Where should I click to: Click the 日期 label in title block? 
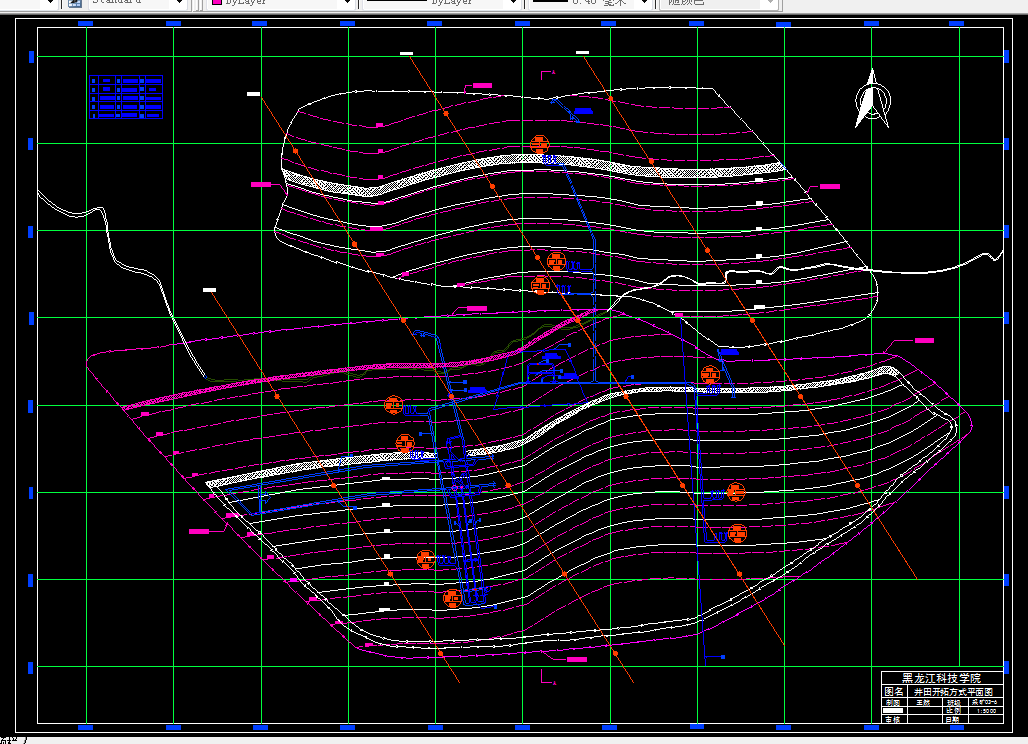[x=953, y=719]
